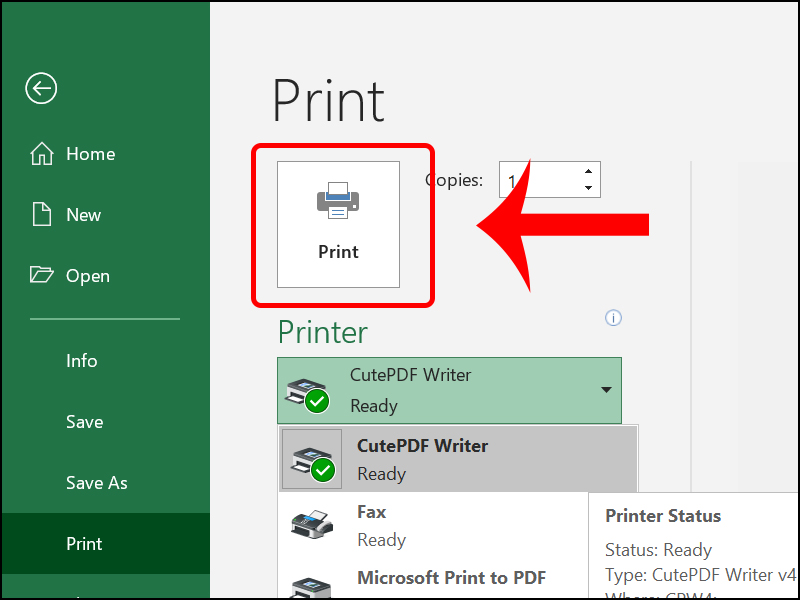Viewport: 800px width, 600px height.
Task: Click the Open folder icon
Action: [x=40, y=275]
